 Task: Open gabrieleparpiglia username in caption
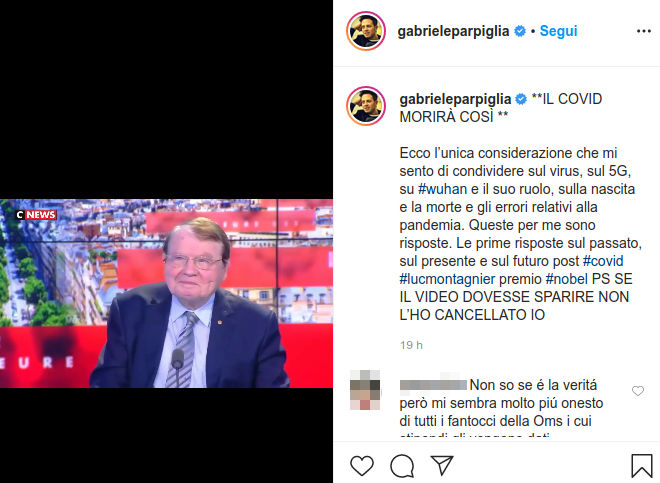tap(455, 99)
